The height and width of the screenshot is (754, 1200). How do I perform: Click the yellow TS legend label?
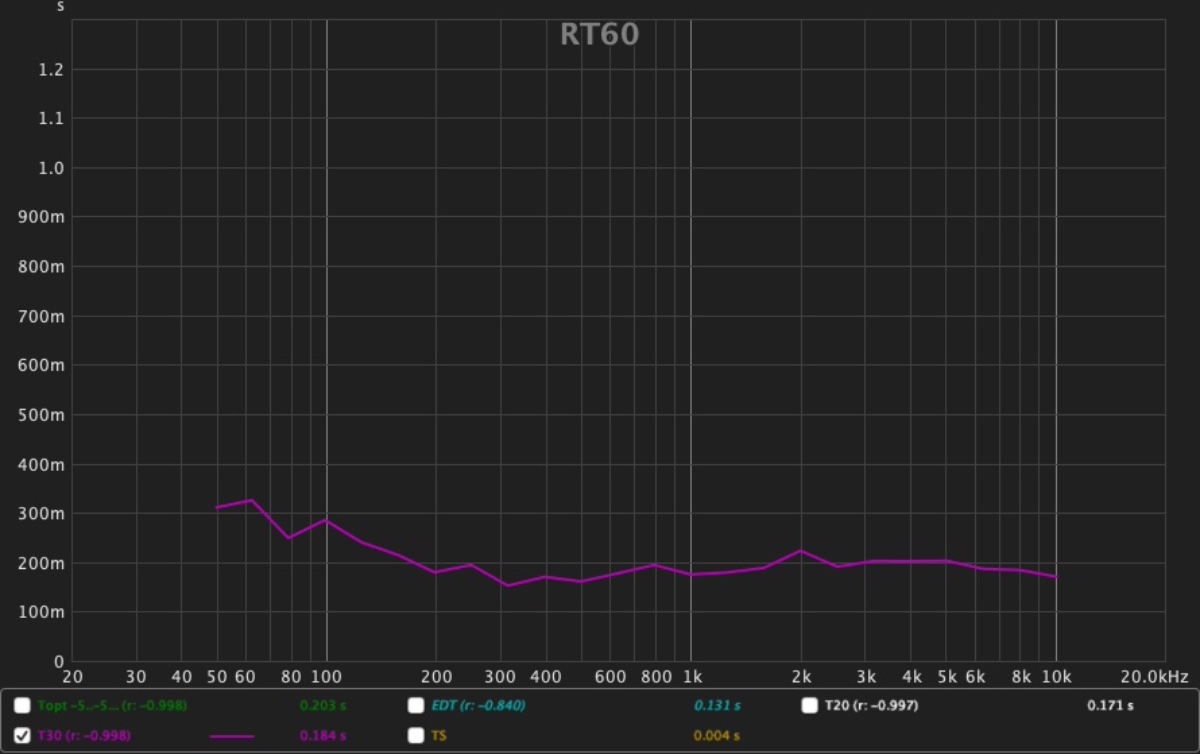[438, 736]
